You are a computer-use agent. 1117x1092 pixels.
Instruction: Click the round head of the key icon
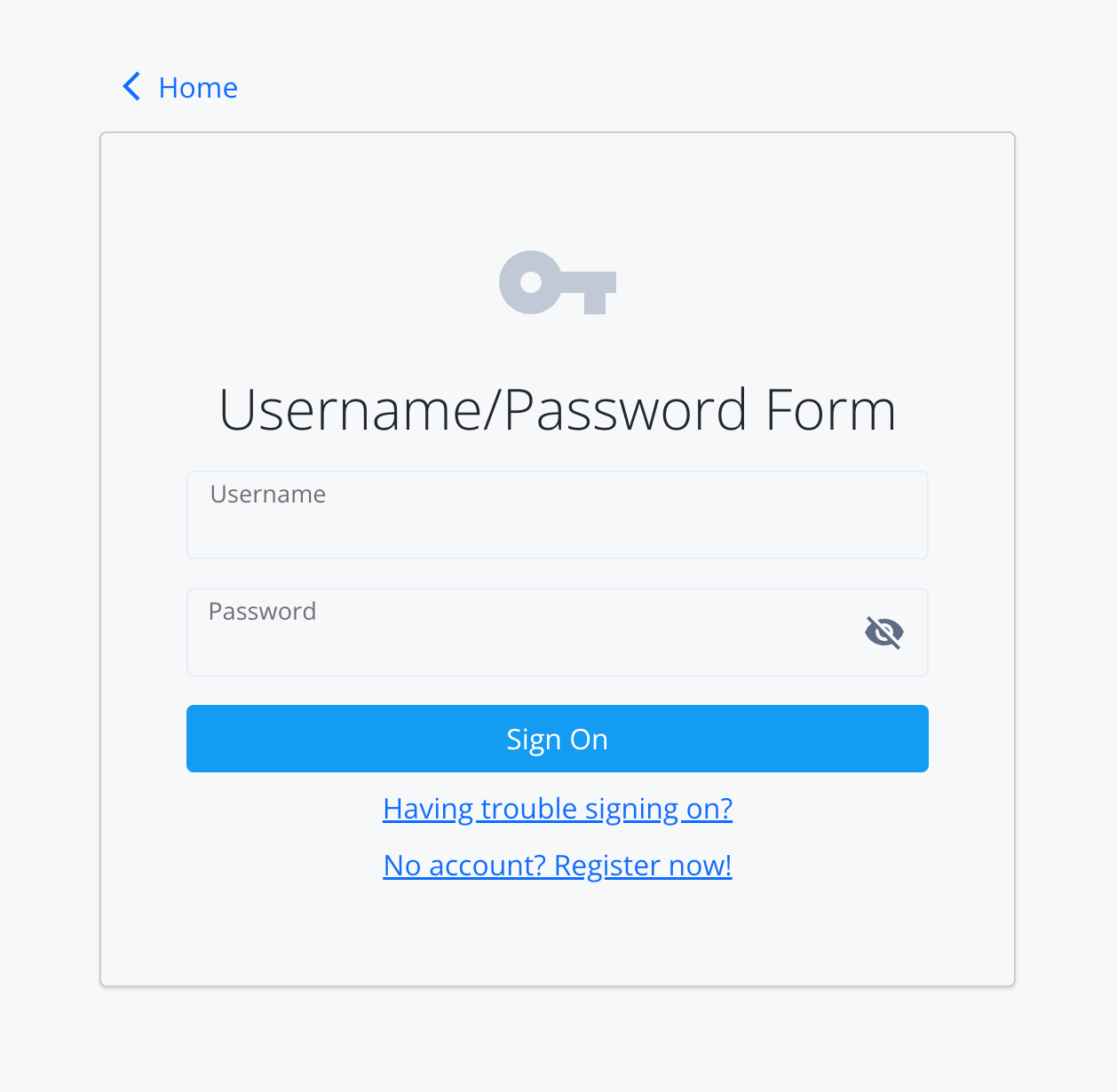[x=531, y=282]
